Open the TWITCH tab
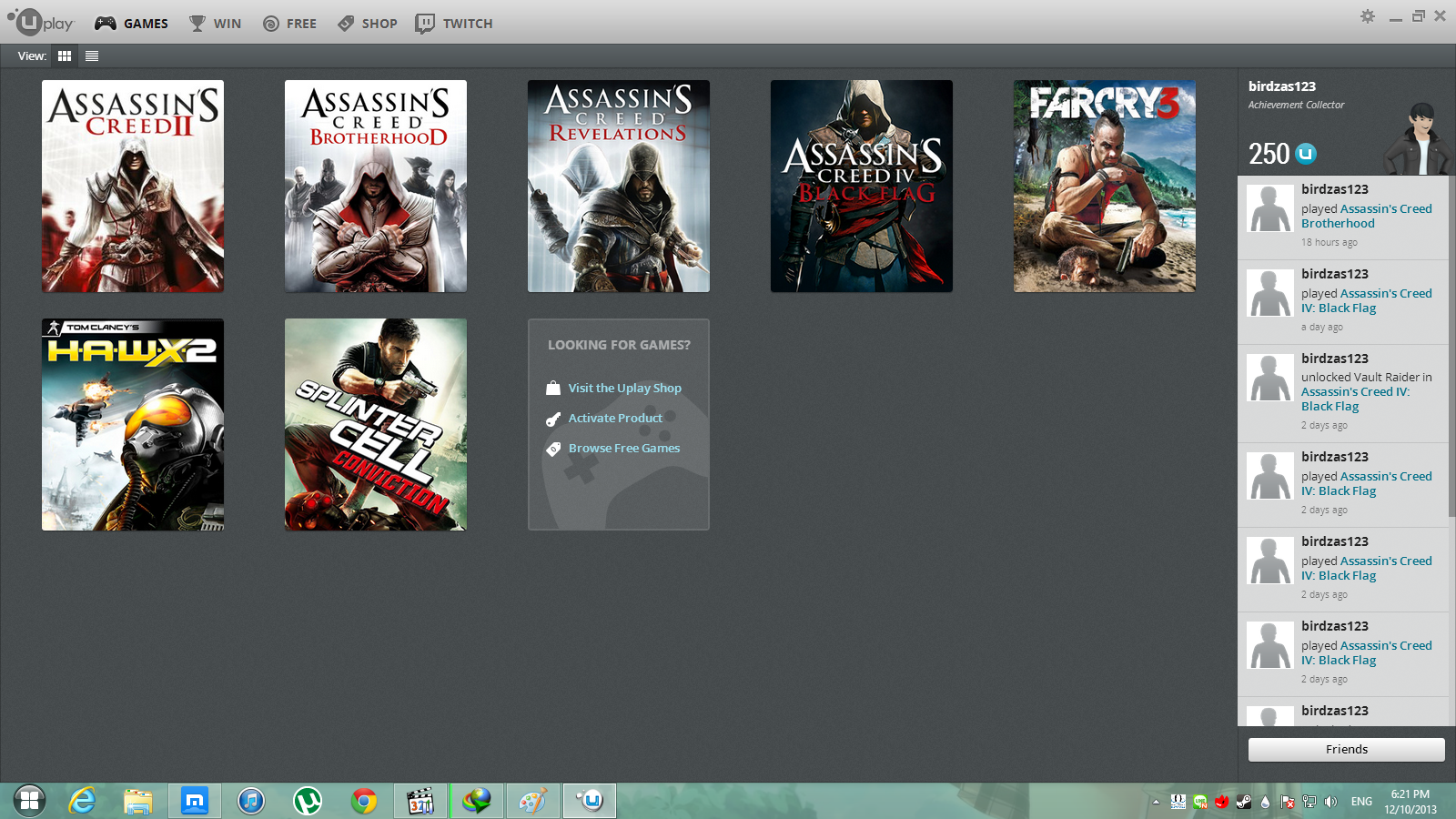The height and width of the screenshot is (819, 1456). (454, 24)
